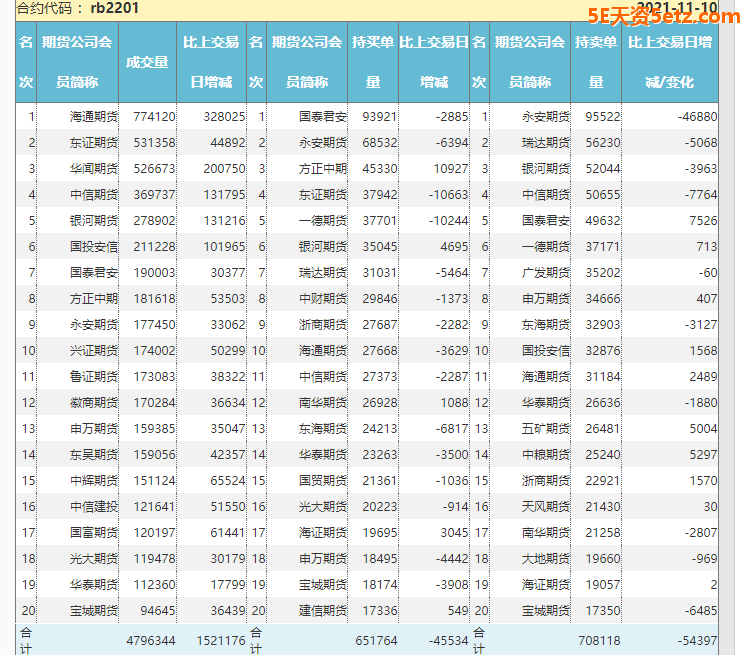Screen dimensions: 742x655
Task: Click the contract code rb2201 text
Action: pos(115,8)
